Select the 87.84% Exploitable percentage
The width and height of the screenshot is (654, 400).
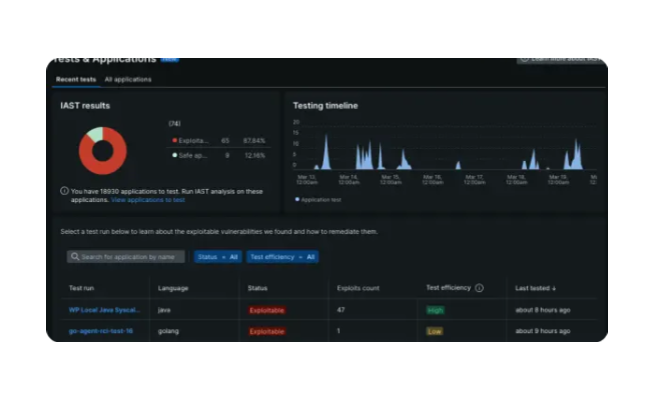[254, 141]
